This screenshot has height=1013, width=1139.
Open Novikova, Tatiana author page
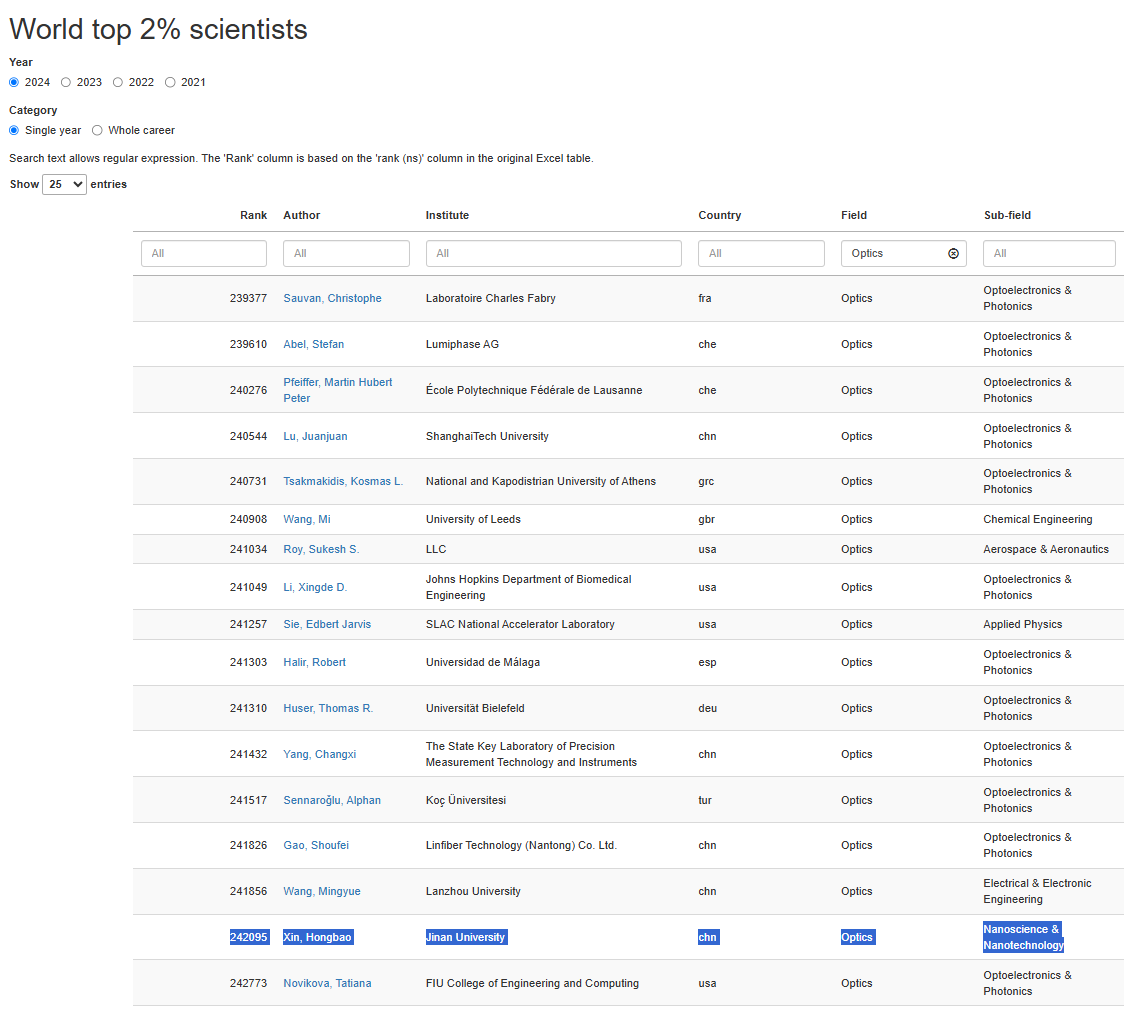coord(327,983)
